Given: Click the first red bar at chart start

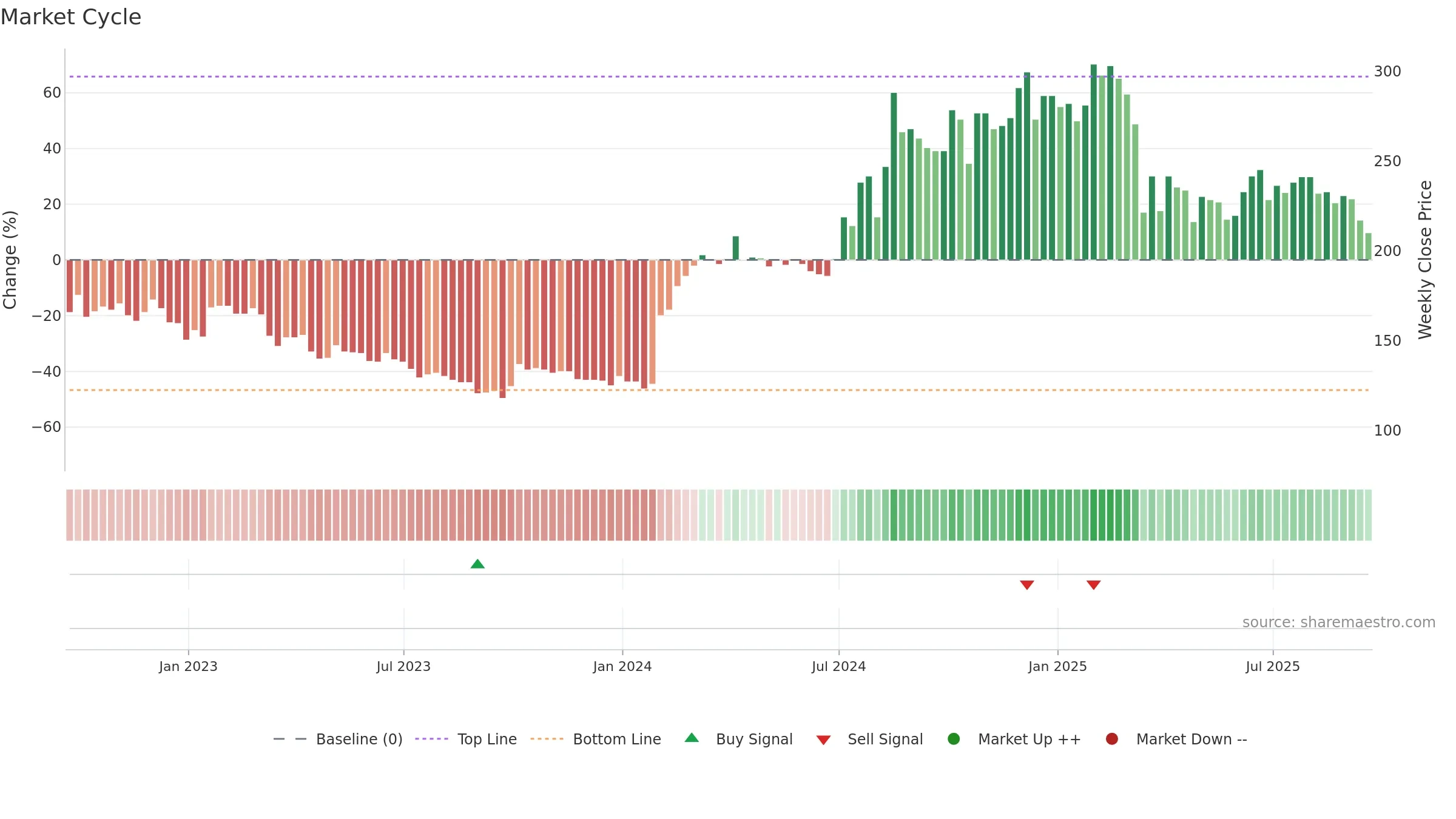Looking at the screenshot, I should (x=70, y=286).
